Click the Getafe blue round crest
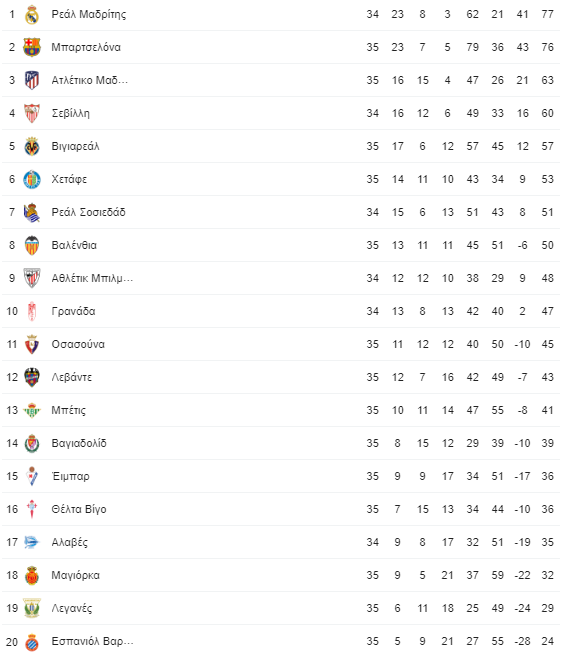Screen dimensions: 584x666 [x=32, y=179]
